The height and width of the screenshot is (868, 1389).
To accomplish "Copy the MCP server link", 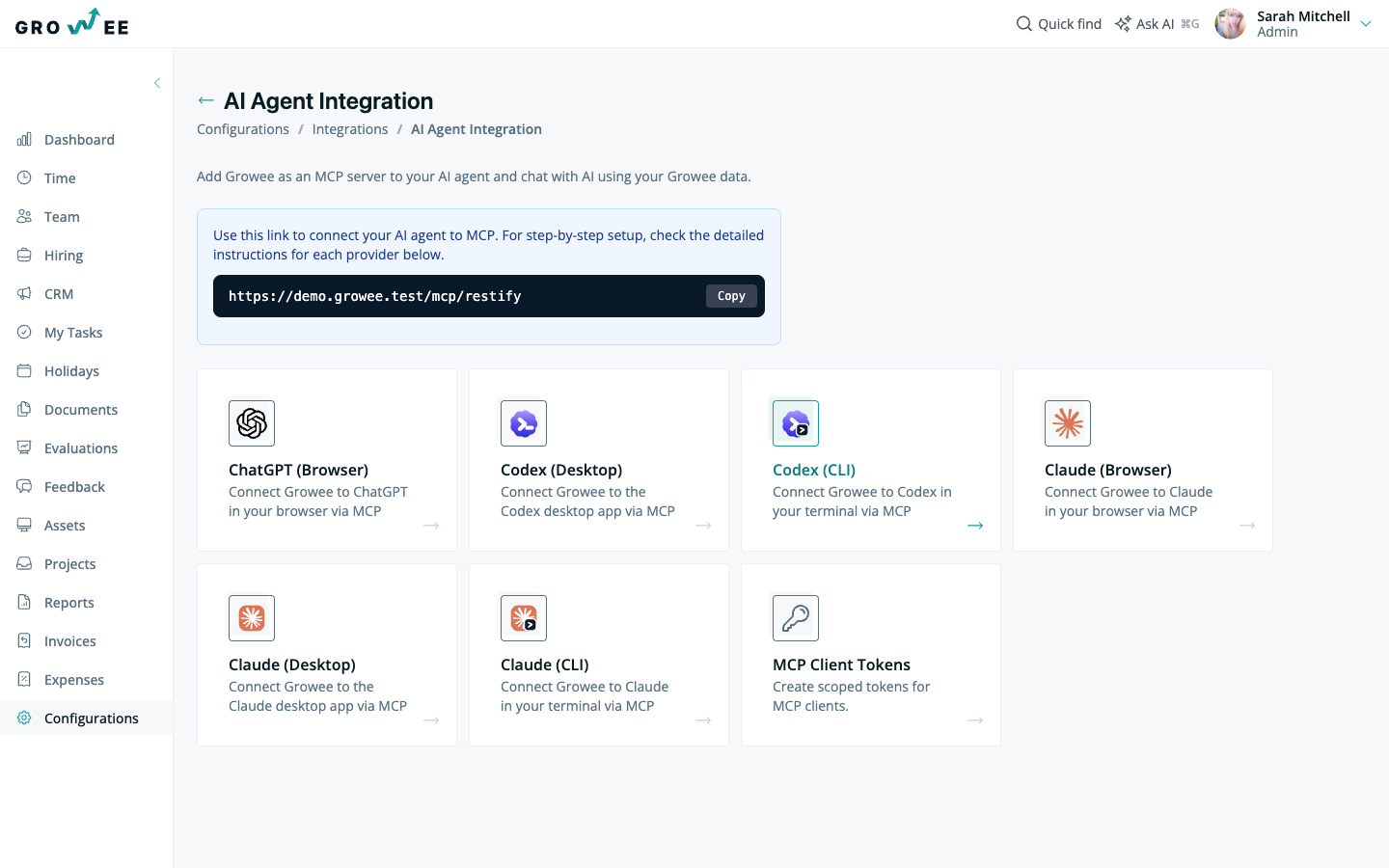I will click(x=731, y=296).
